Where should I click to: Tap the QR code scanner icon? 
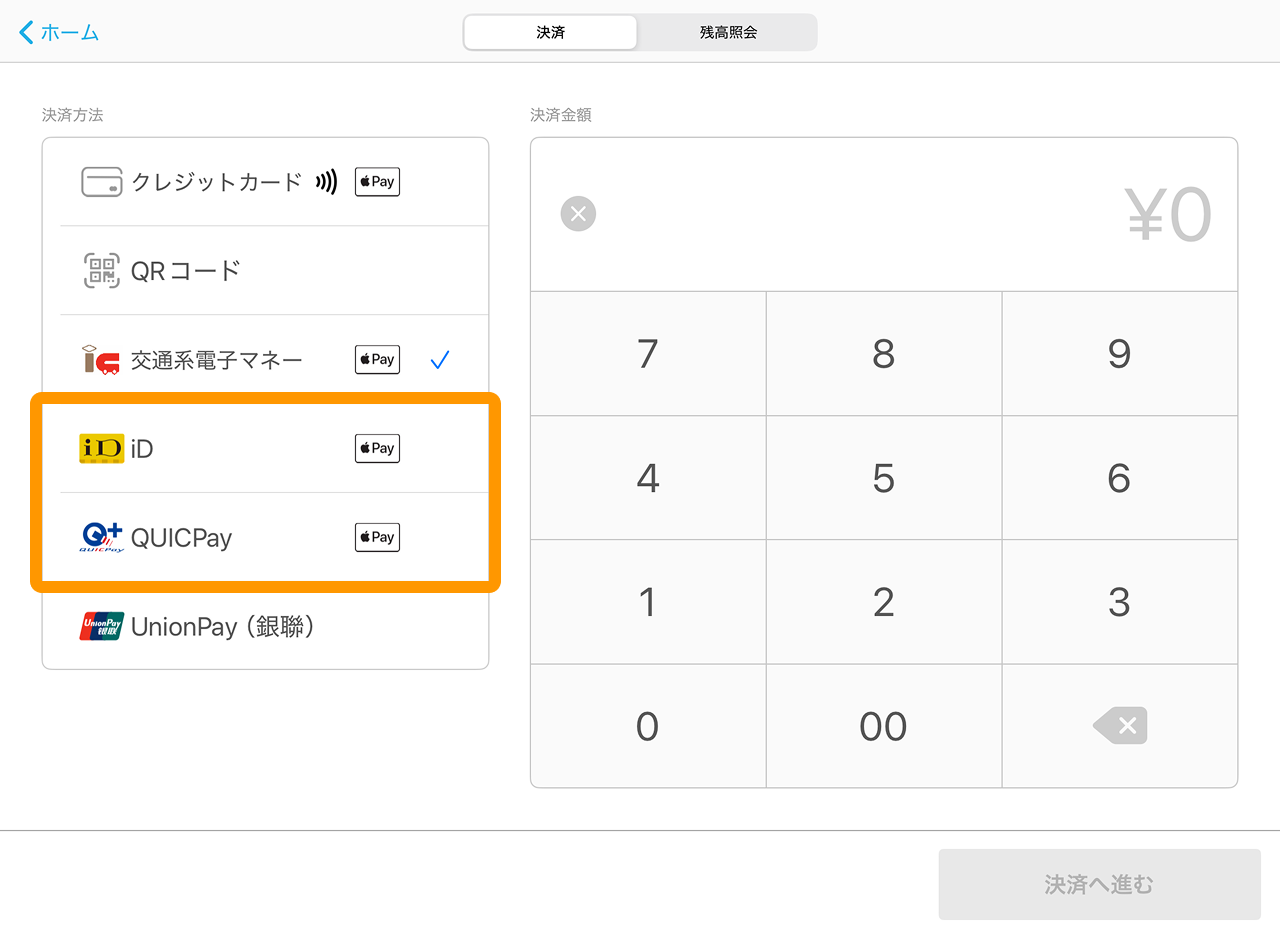(101, 271)
